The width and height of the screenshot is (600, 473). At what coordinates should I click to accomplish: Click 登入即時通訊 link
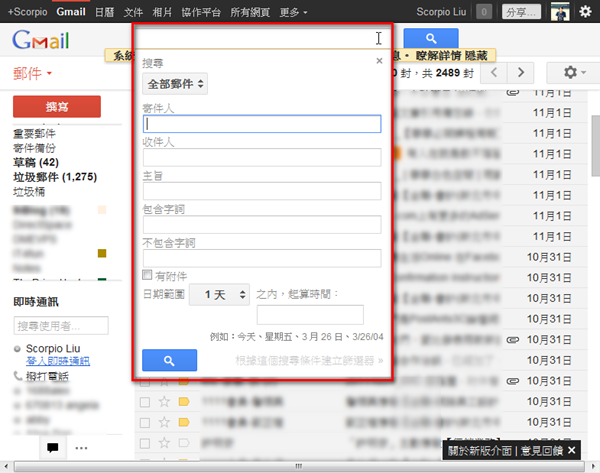pyautogui.click(x=58, y=360)
